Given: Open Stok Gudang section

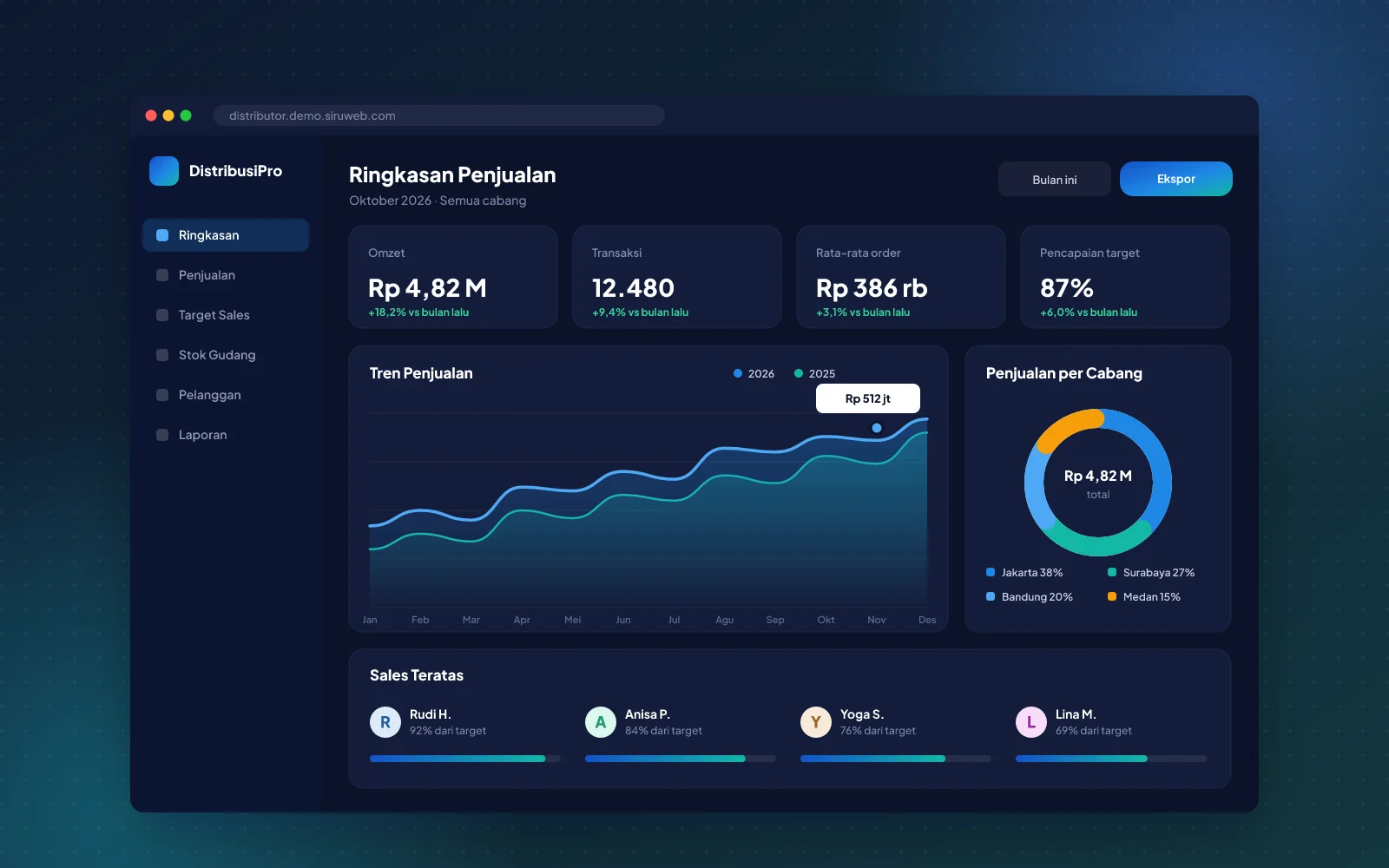Looking at the screenshot, I should click(x=226, y=355).
